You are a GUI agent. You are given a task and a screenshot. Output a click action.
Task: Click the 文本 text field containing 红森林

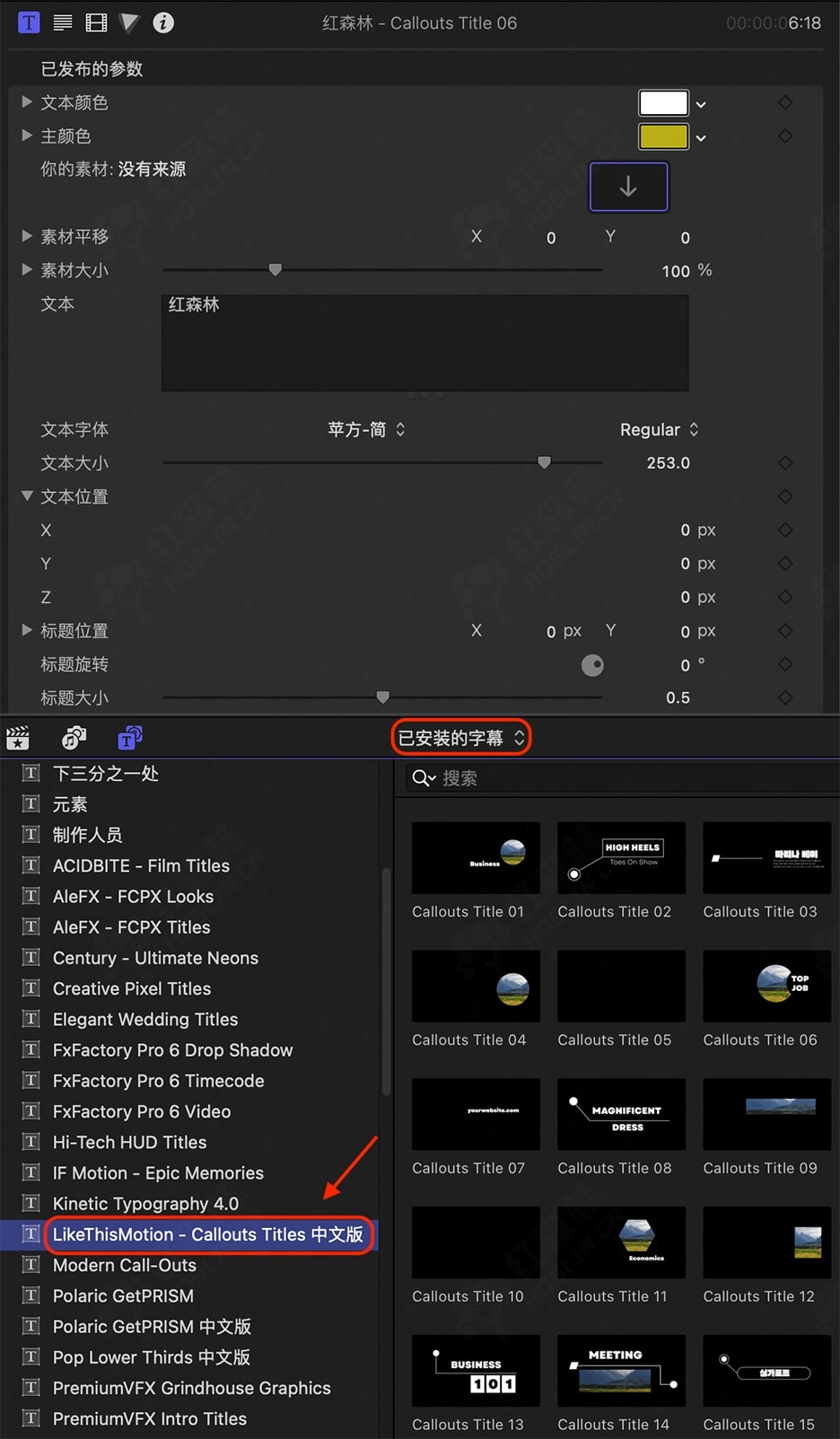(425, 343)
